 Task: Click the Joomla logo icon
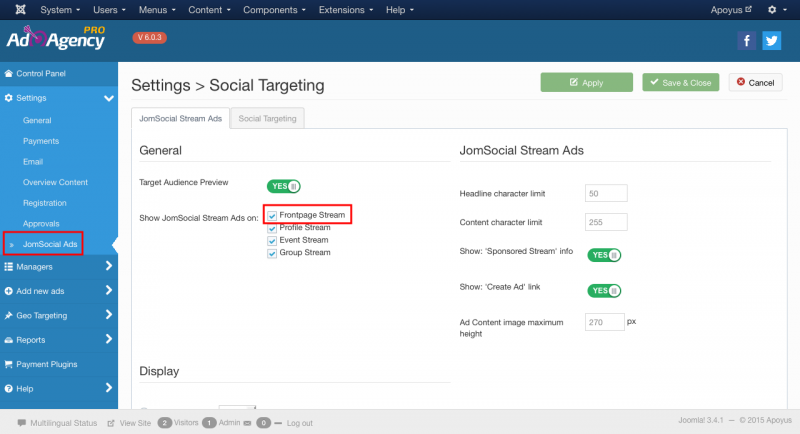coord(20,10)
